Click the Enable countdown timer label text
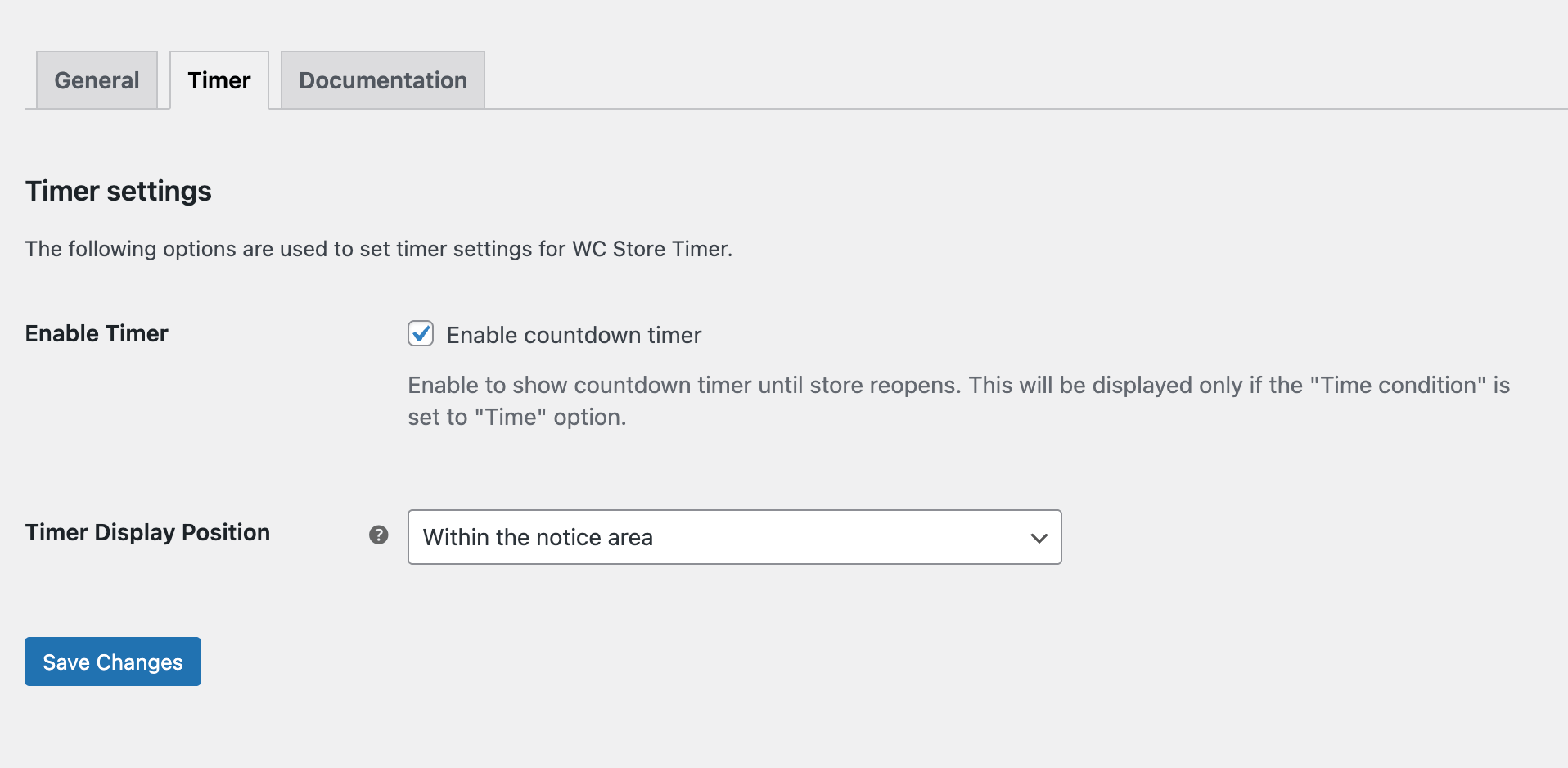 pyautogui.click(x=573, y=334)
